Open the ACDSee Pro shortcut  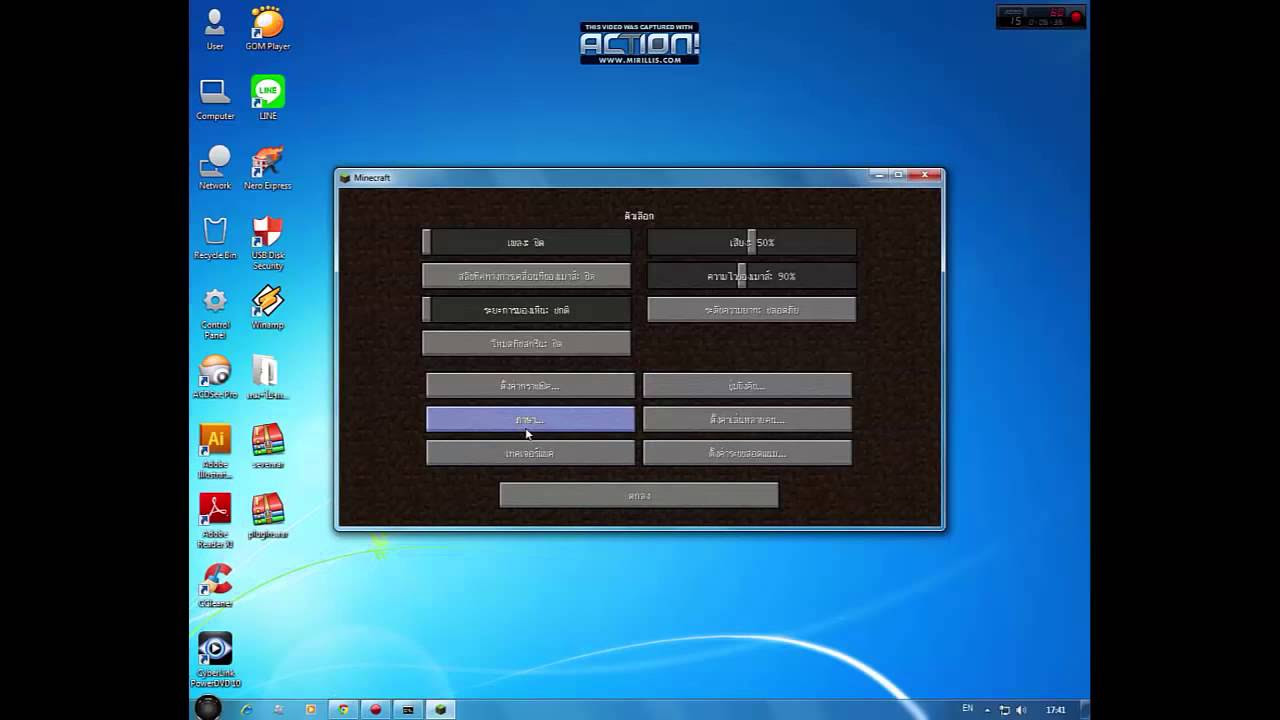[215, 378]
